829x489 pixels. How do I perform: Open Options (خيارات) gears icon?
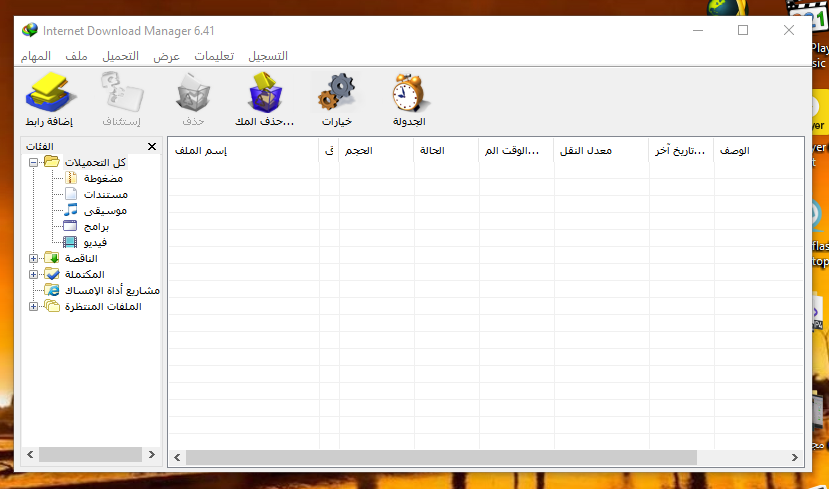pyautogui.click(x=337, y=93)
